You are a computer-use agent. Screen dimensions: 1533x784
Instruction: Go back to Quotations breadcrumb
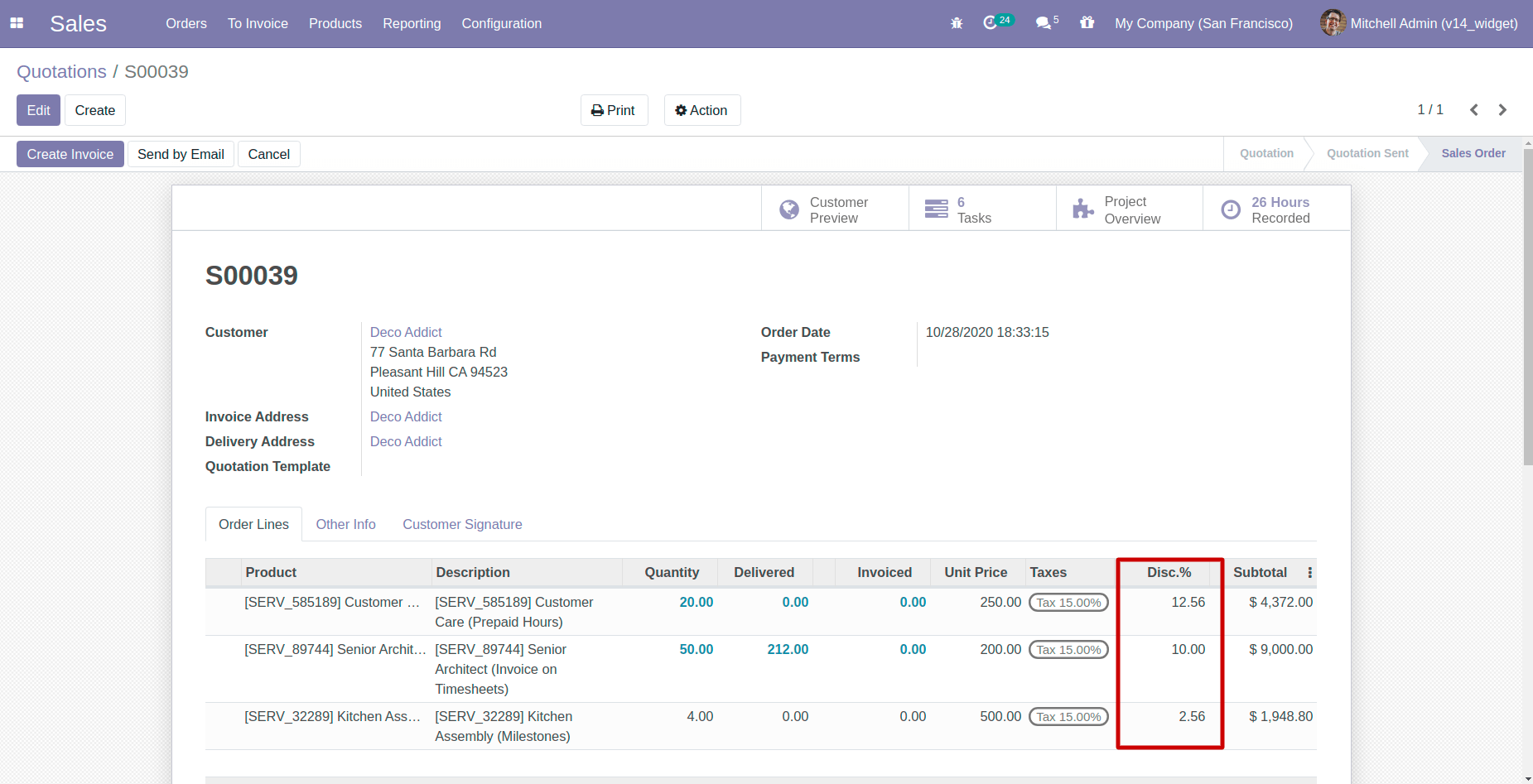pos(61,72)
